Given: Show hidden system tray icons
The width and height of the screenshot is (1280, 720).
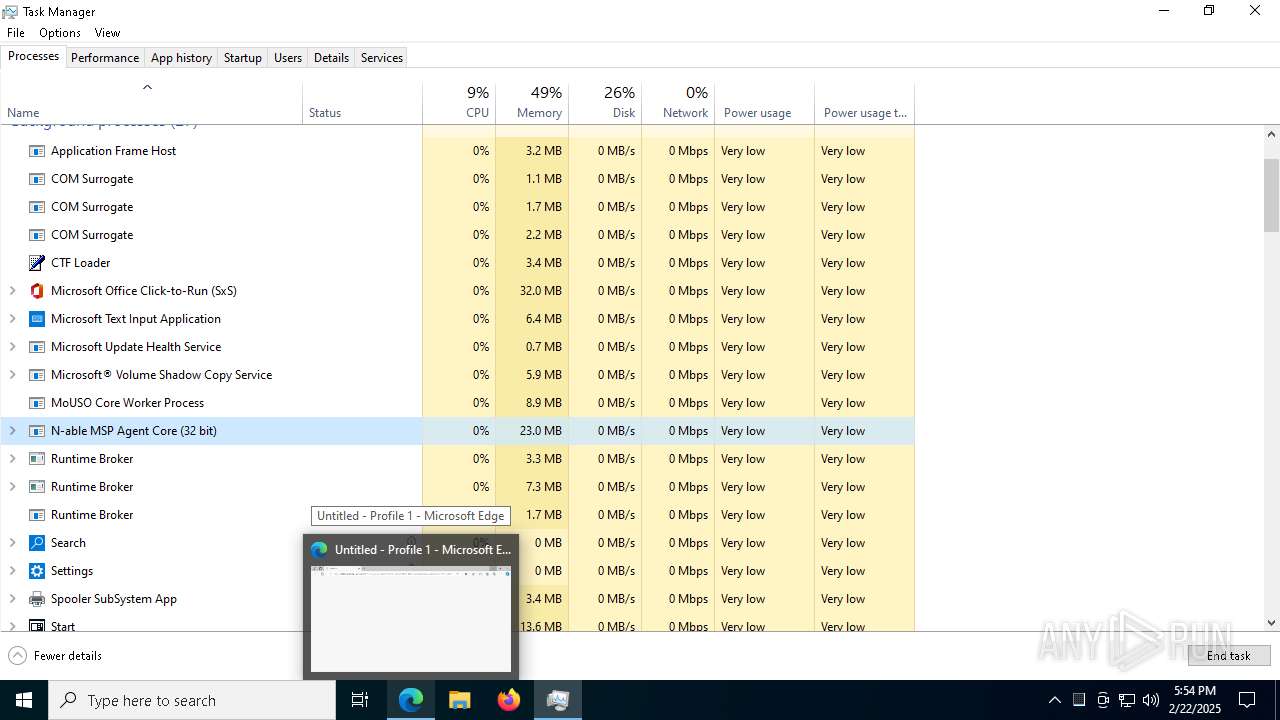Looking at the screenshot, I should click(x=1054, y=700).
